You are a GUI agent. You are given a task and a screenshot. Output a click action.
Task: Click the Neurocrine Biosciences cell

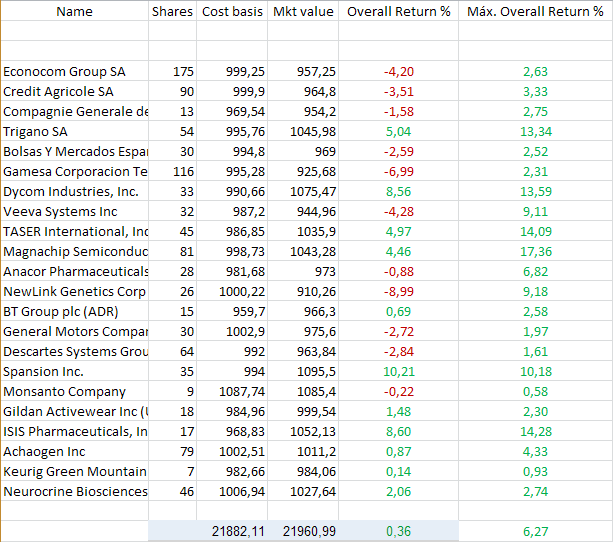[x=75, y=491]
